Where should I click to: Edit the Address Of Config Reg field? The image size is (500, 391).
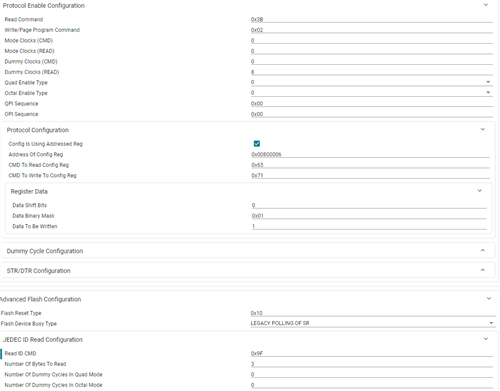(x=370, y=154)
